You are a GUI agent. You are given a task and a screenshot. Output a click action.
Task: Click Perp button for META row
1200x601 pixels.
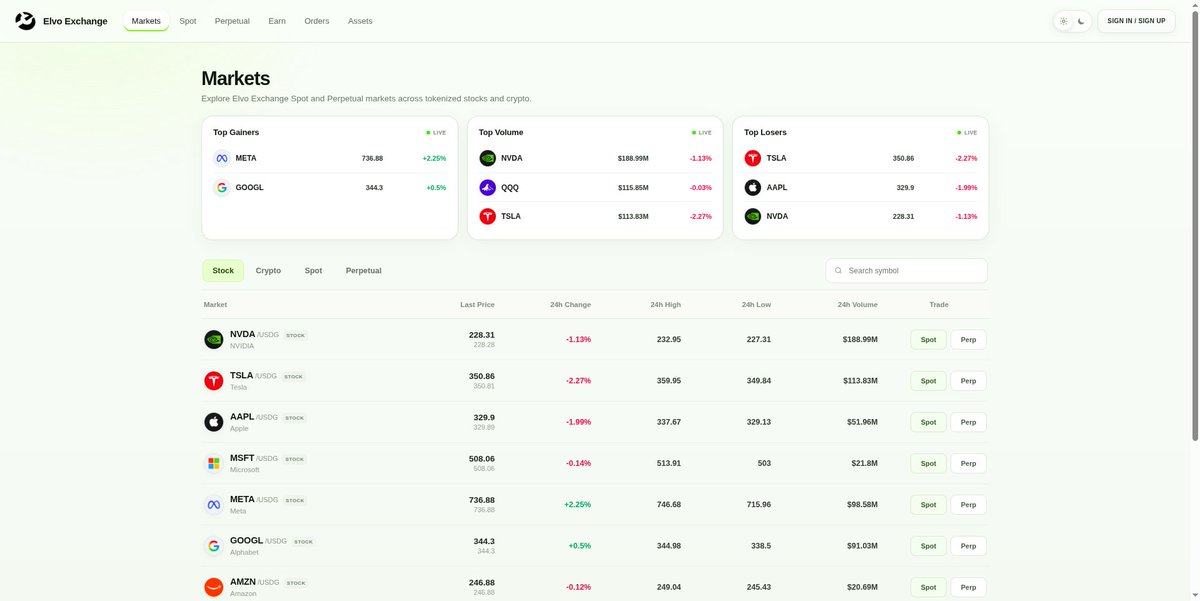click(968, 505)
